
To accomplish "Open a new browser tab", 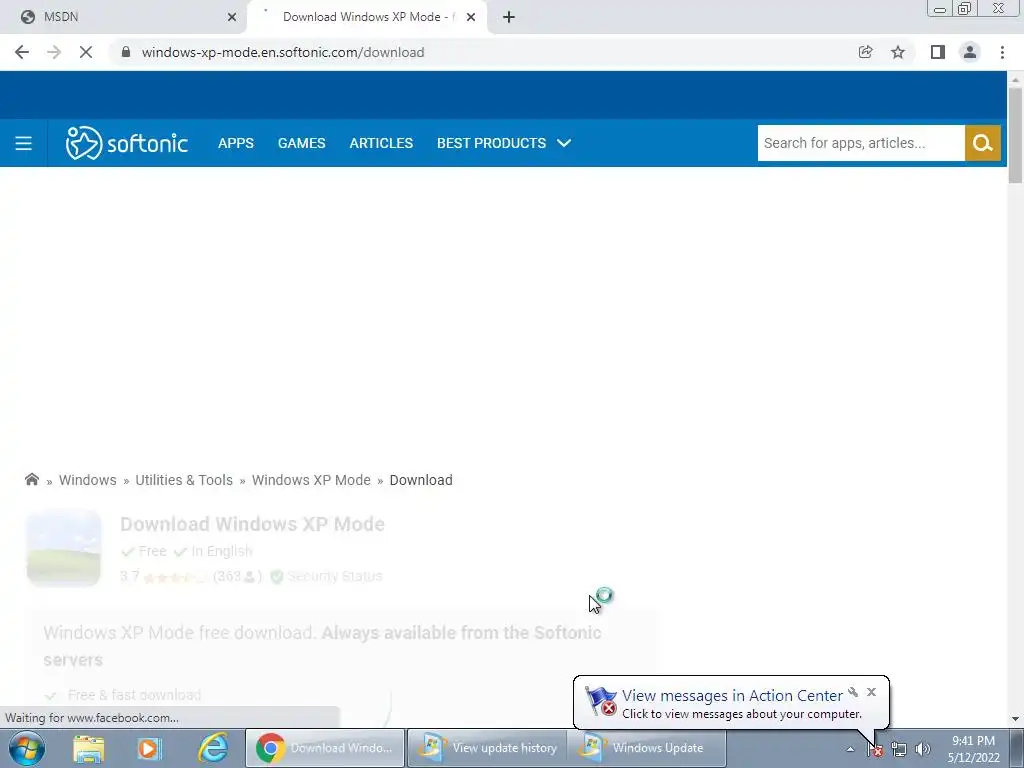I will [x=509, y=17].
